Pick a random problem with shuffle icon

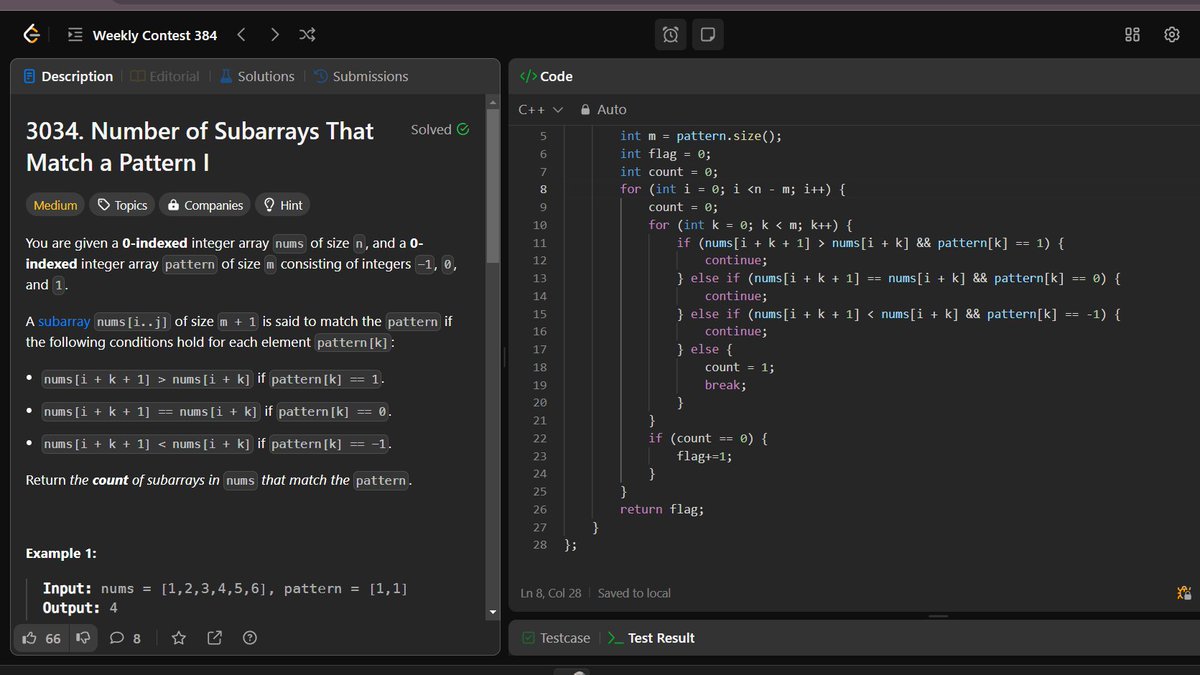click(x=307, y=35)
